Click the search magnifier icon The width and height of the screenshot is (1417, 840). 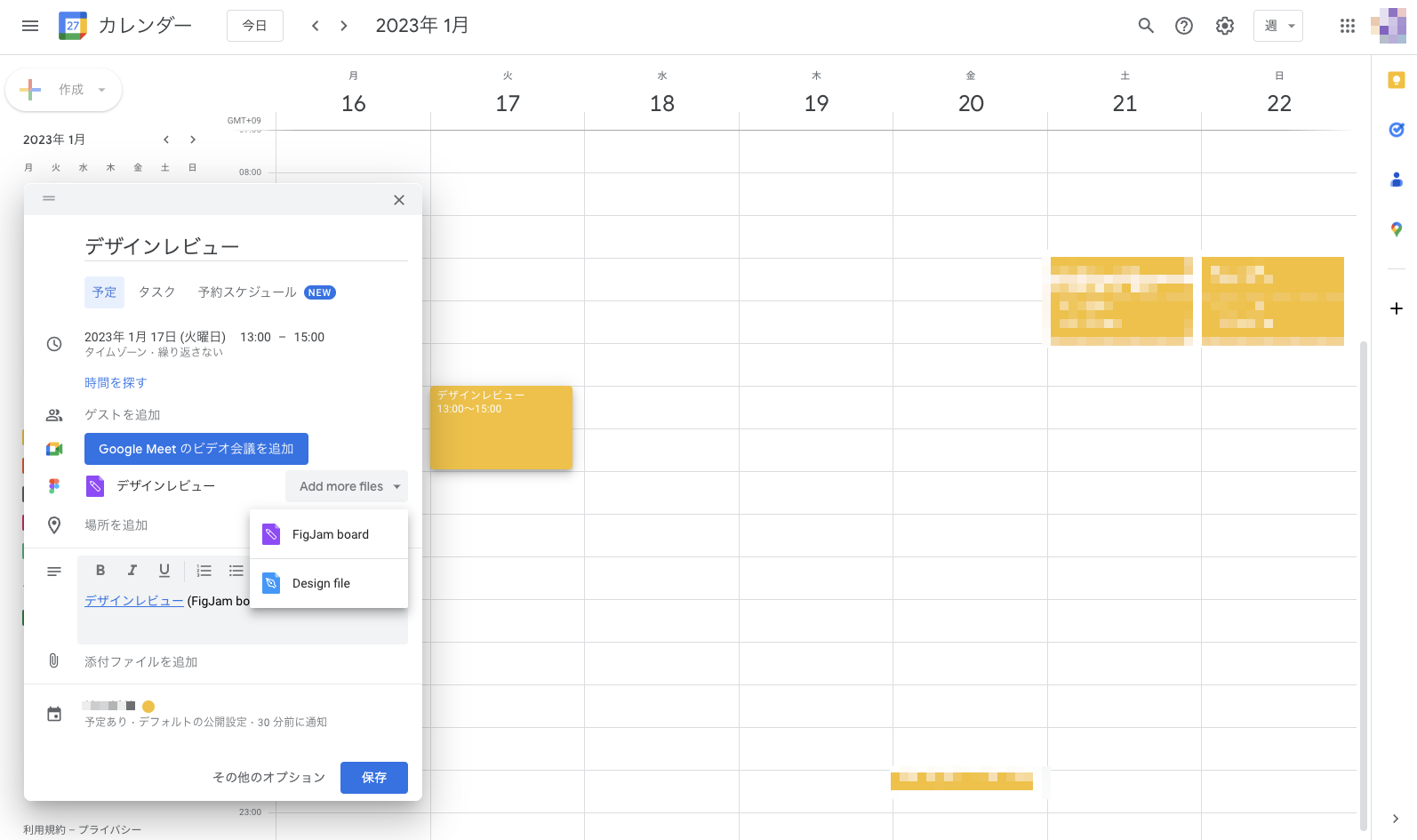[x=1146, y=26]
